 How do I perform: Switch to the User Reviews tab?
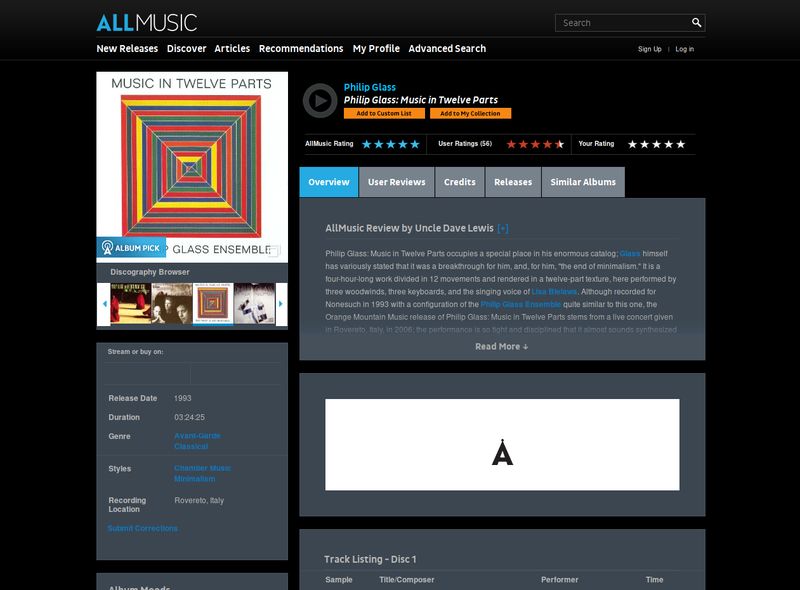[x=396, y=182]
